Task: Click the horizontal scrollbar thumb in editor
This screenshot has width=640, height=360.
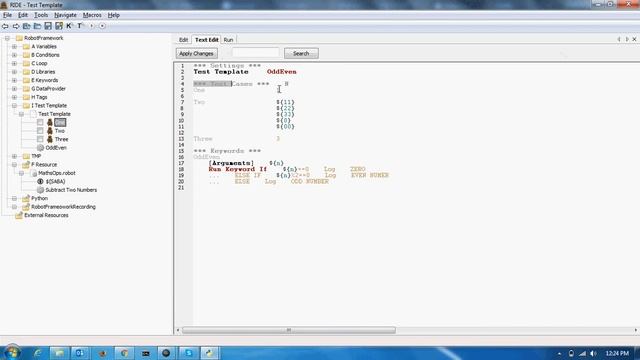Action: [289, 330]
